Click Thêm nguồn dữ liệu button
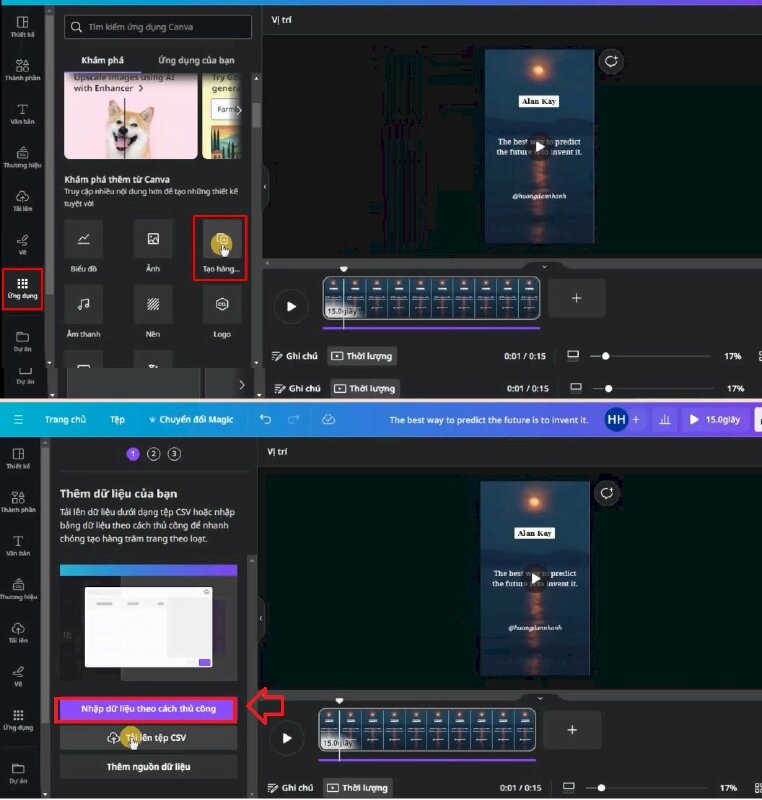762x800 pixels. (148, 767)
